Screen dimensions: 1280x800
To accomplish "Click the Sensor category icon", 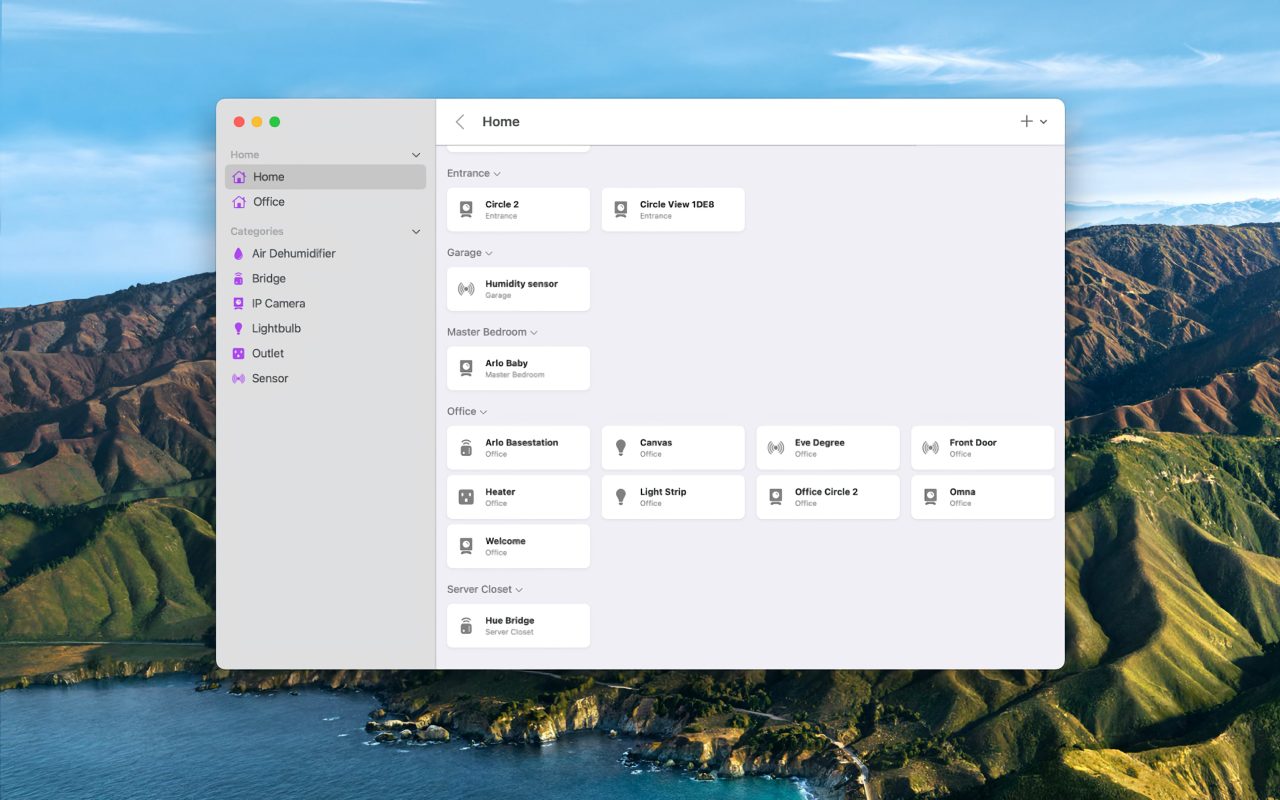I will click(x=240, y=378).
